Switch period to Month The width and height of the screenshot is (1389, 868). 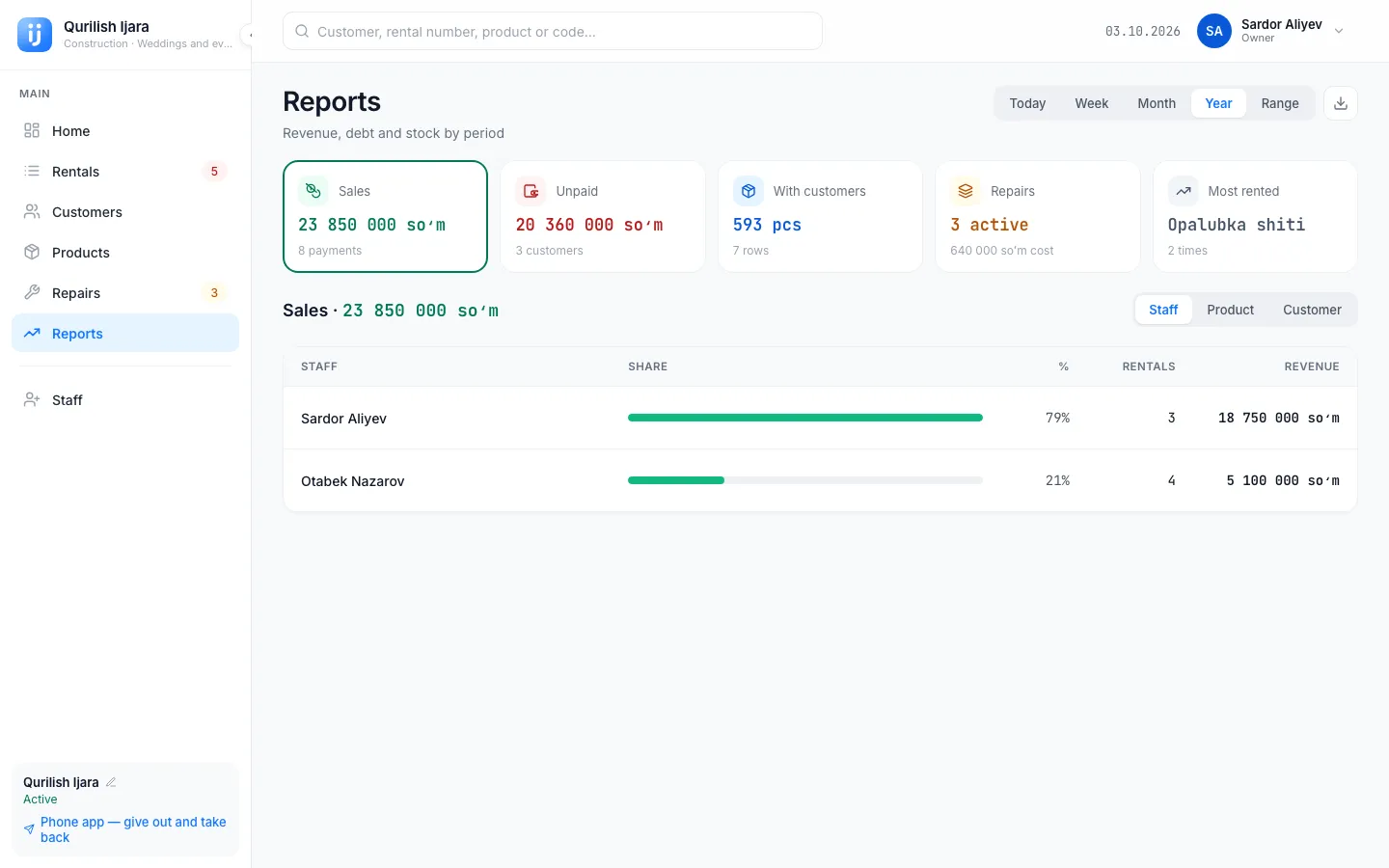pos(1157,103)
